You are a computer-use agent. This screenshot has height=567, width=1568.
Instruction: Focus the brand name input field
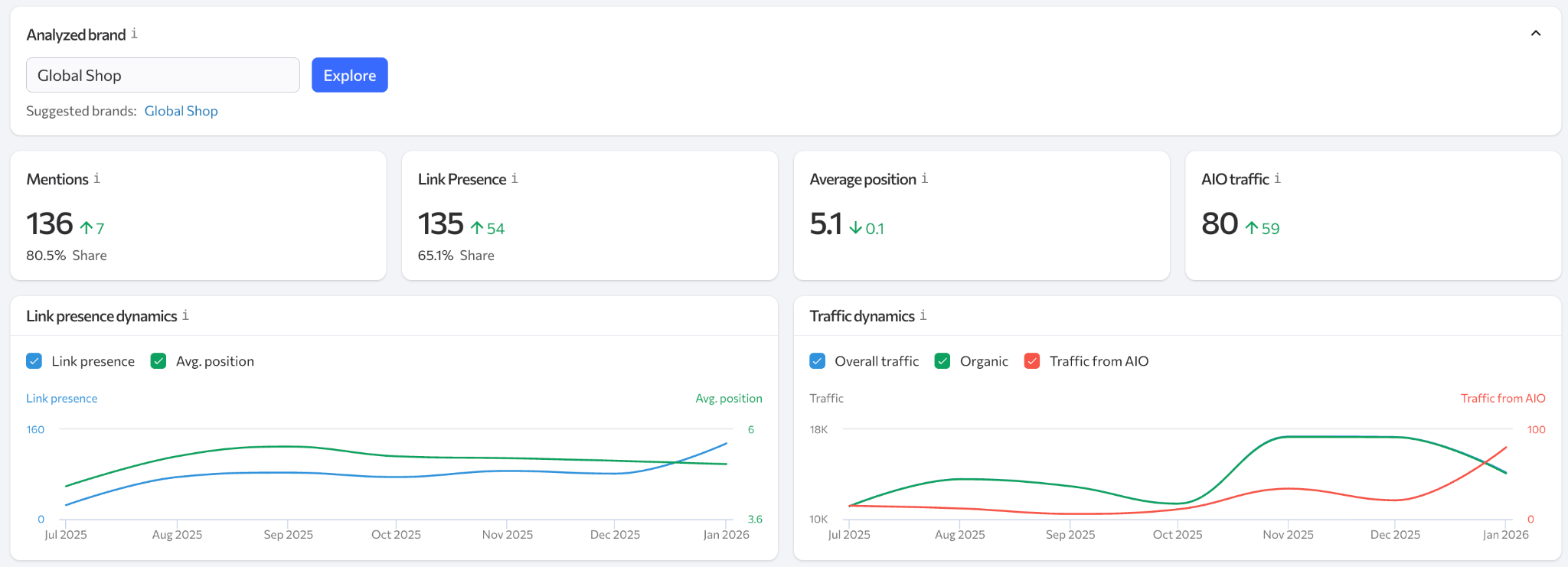162,75
